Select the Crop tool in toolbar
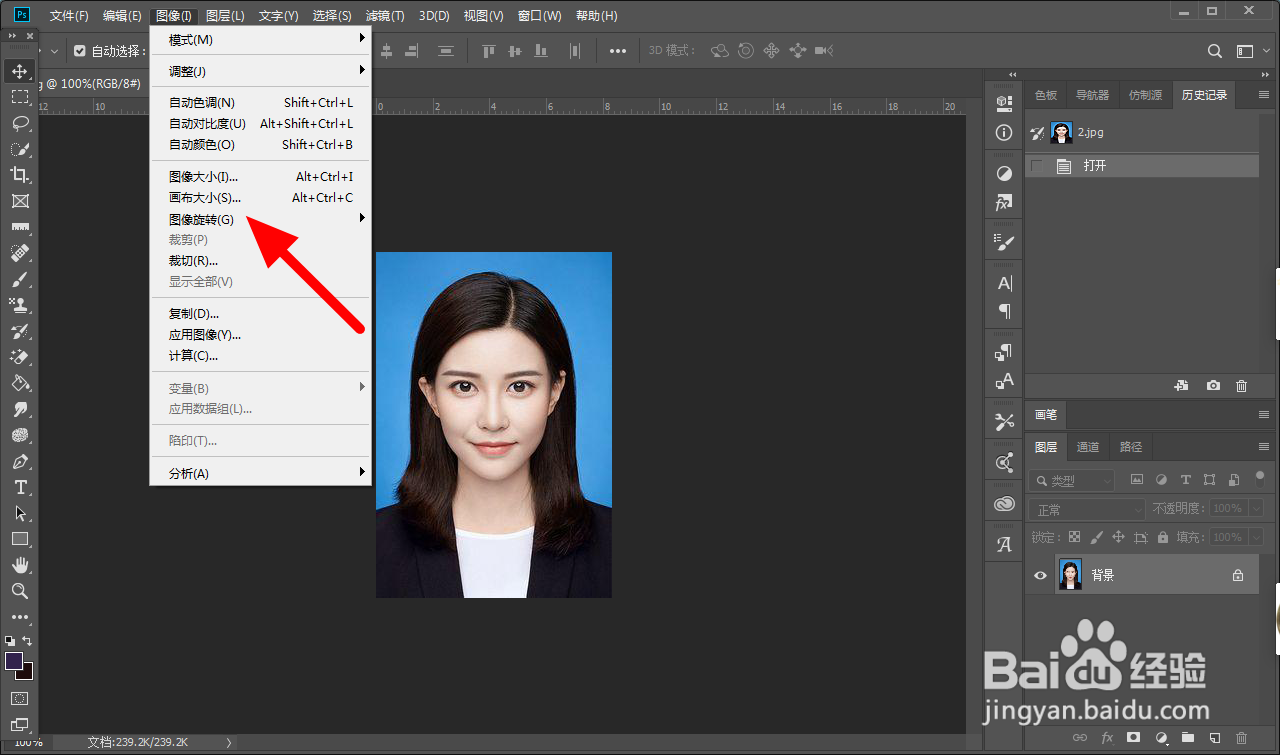Viewport: 1280px width, 755px height. (x=19, y=175)
